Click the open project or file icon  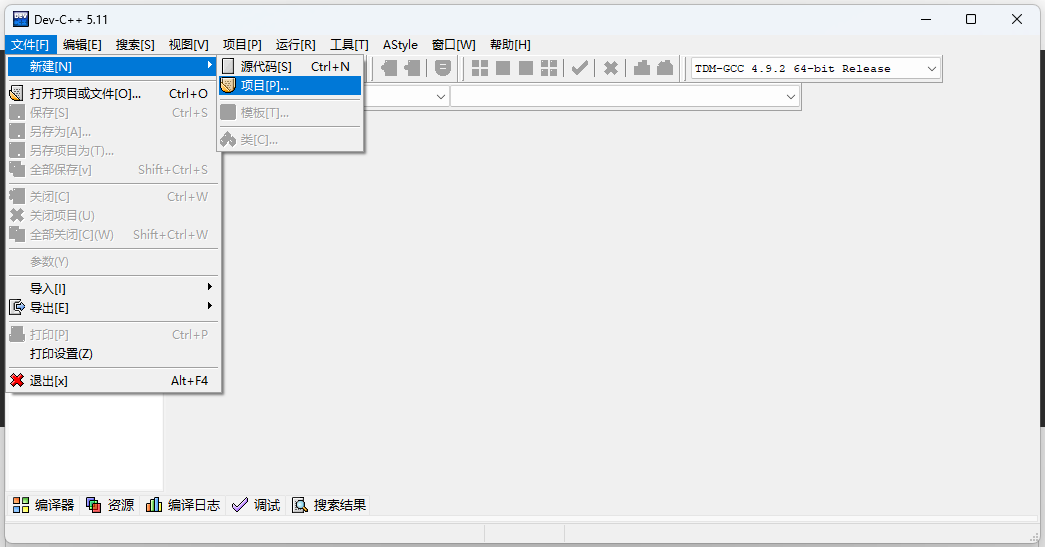pos(17,94)
